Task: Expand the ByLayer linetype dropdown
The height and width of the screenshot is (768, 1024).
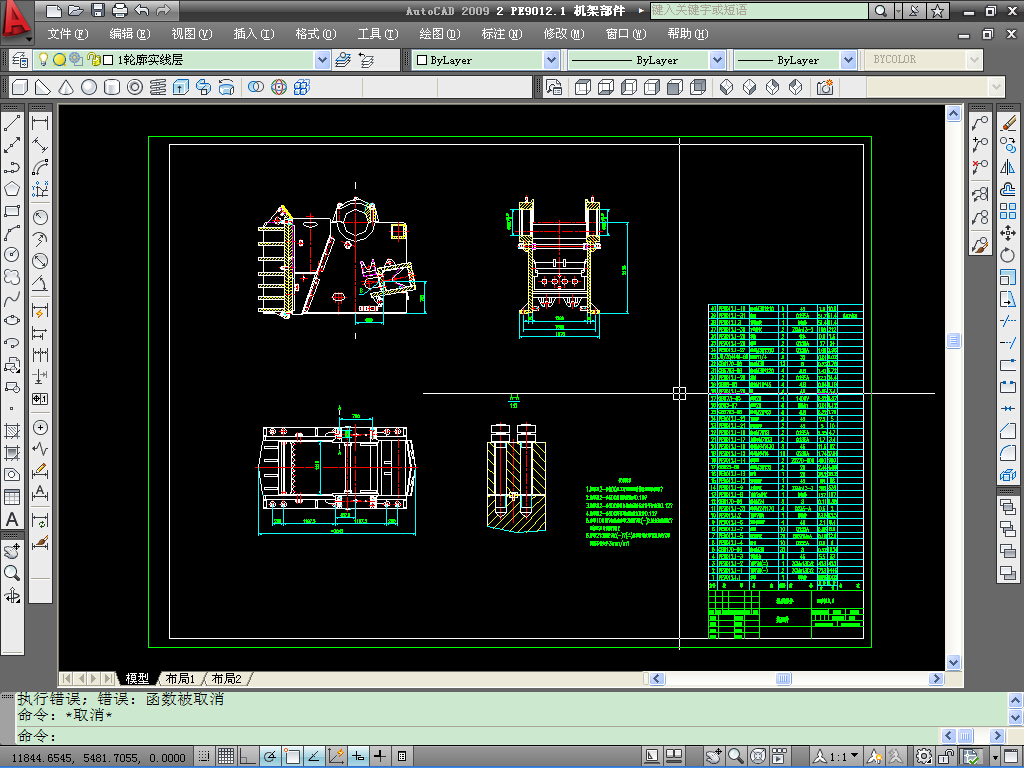Action: (717, 60)
